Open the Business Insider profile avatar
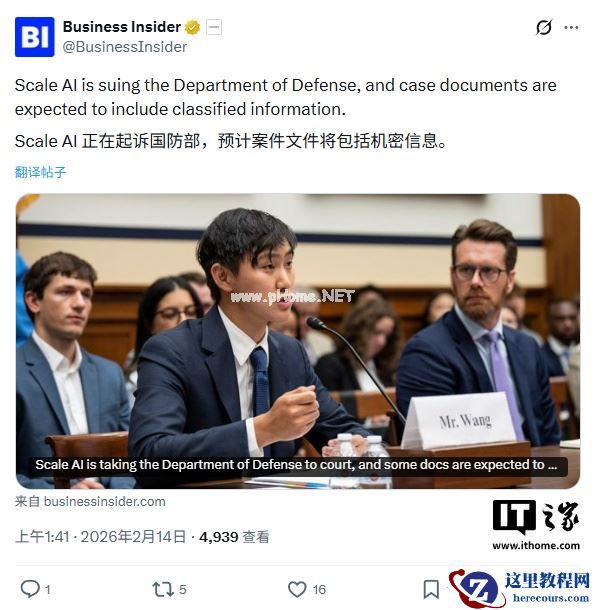Image resolution: width=595 pixels, height=610 pixels. click(x=35, y=37)
